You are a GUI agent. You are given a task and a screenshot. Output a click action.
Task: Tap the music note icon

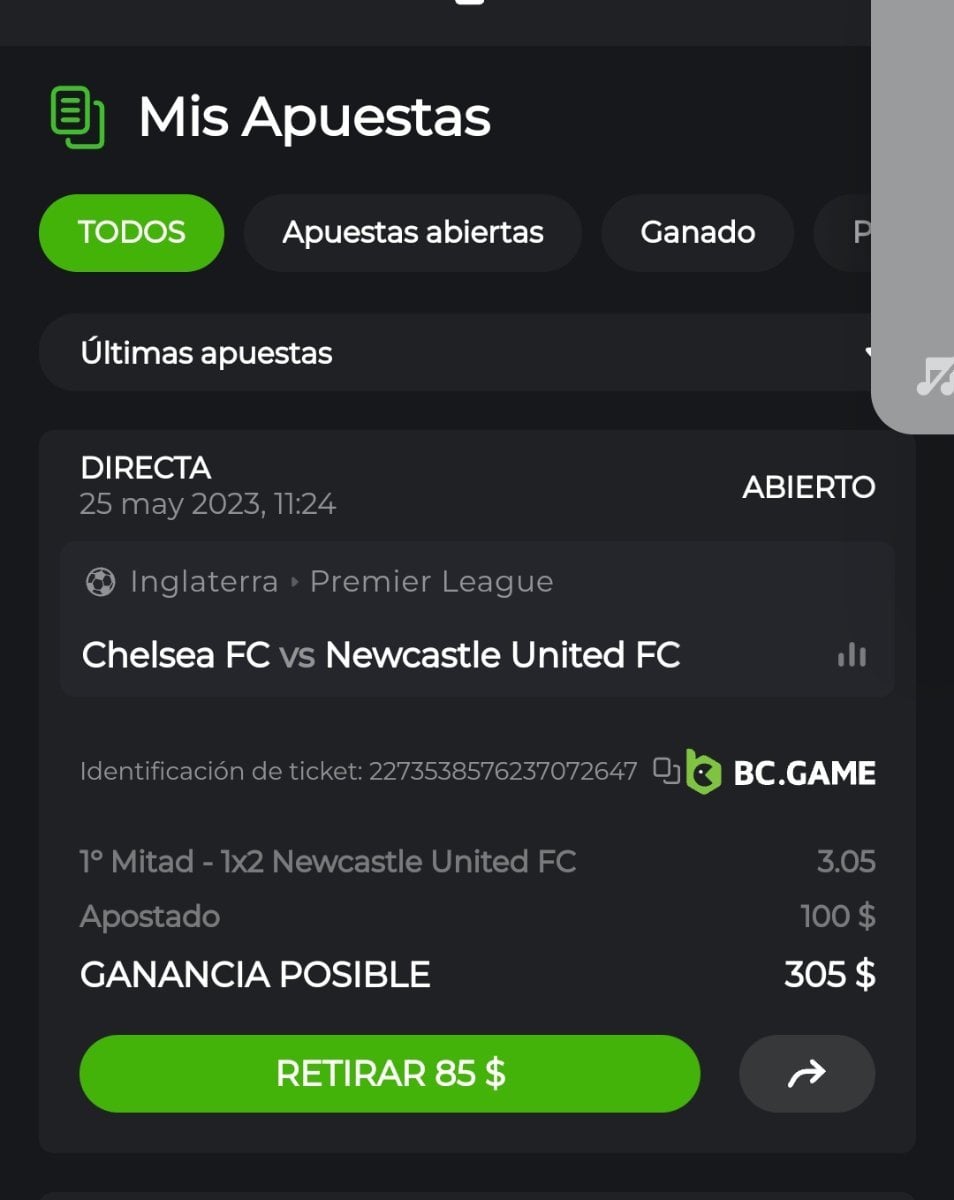(x=935, y=378)
